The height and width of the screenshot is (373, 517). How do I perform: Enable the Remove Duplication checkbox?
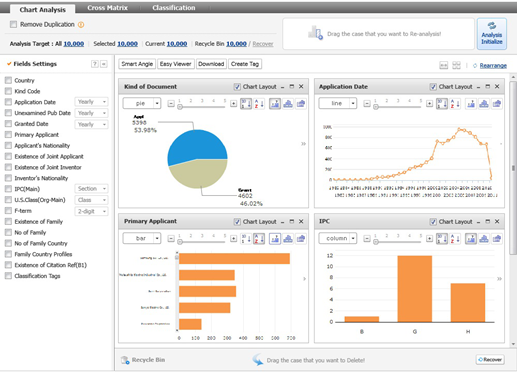pyautogui.click(x=13, y=24)
